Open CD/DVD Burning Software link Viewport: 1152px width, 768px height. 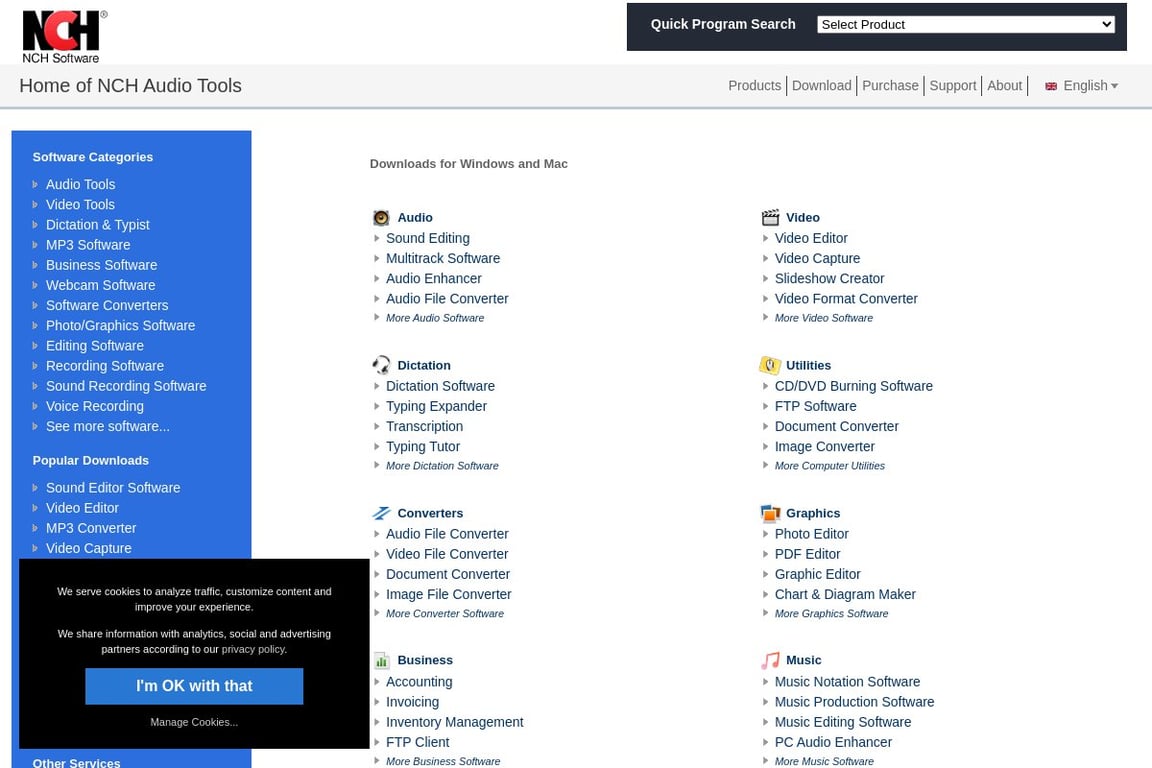pos(853,387)
